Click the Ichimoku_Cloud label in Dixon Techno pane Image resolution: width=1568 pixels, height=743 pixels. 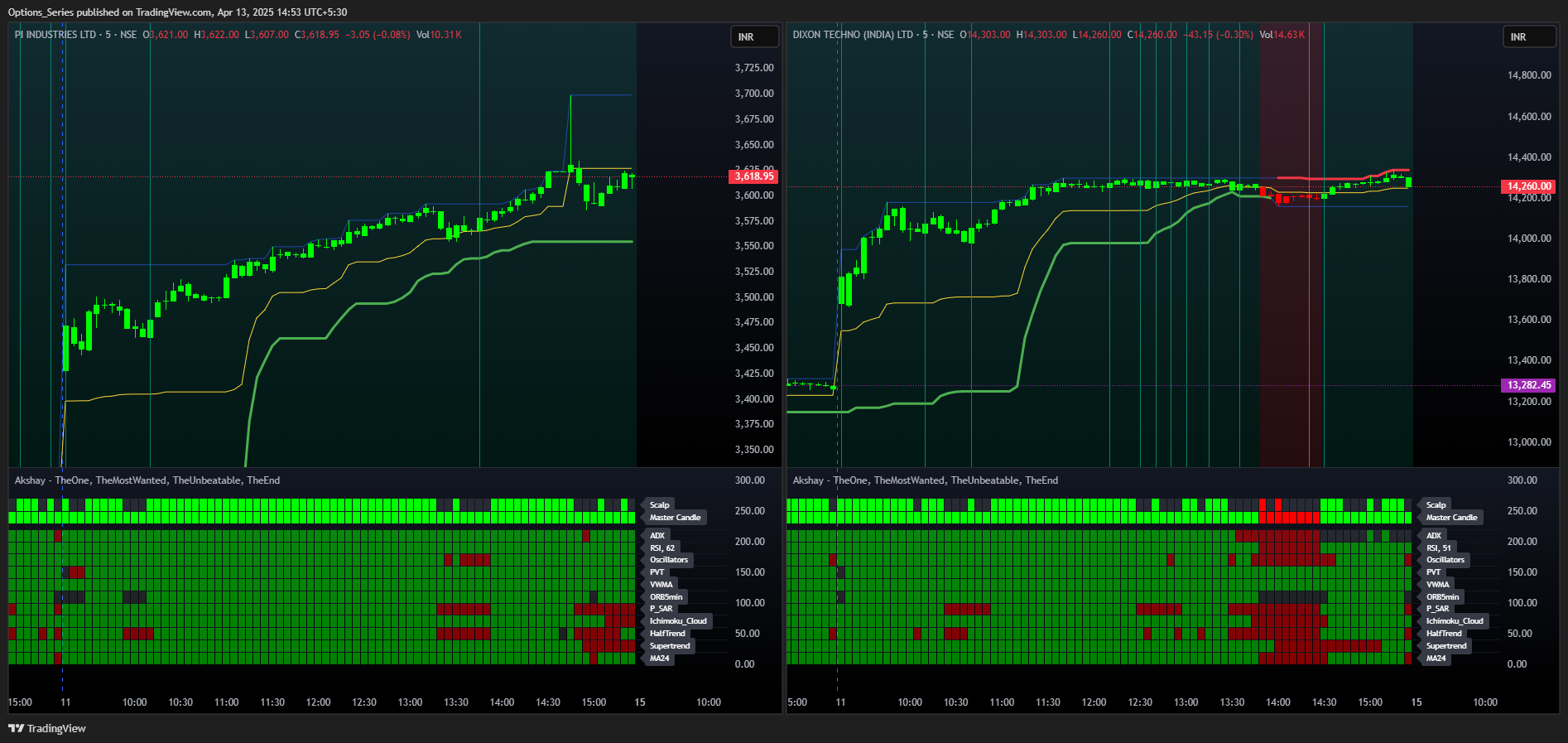point(1455,621)
